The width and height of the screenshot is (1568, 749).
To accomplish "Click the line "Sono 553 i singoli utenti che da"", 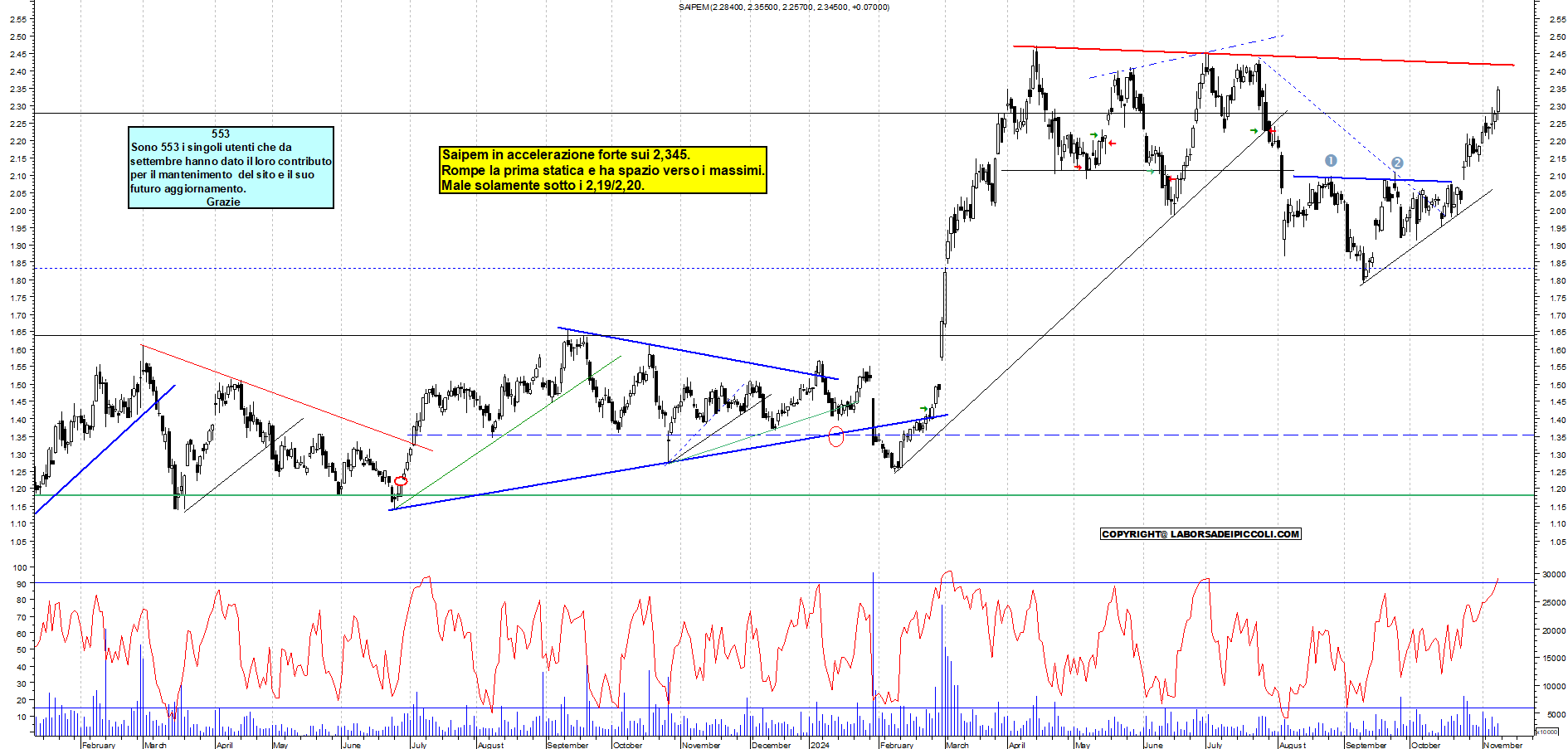I will tap(212, 147).
